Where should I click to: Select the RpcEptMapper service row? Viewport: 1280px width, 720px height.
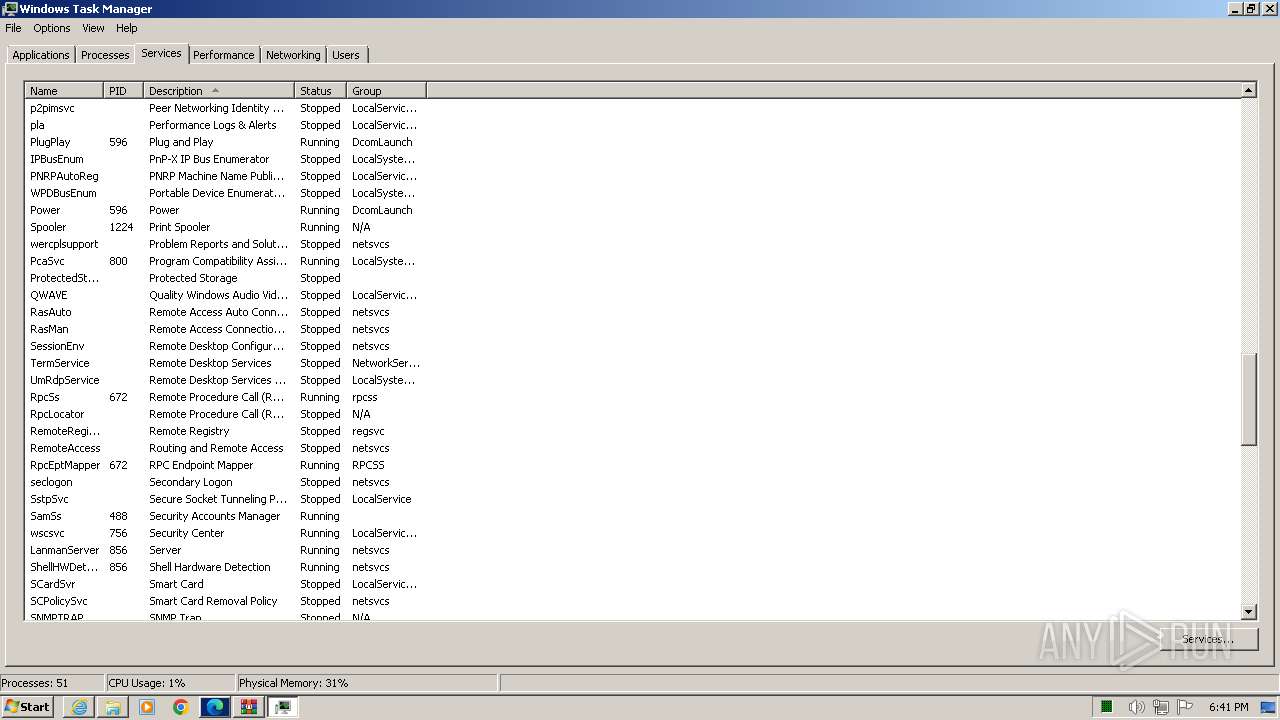[226, 465]
